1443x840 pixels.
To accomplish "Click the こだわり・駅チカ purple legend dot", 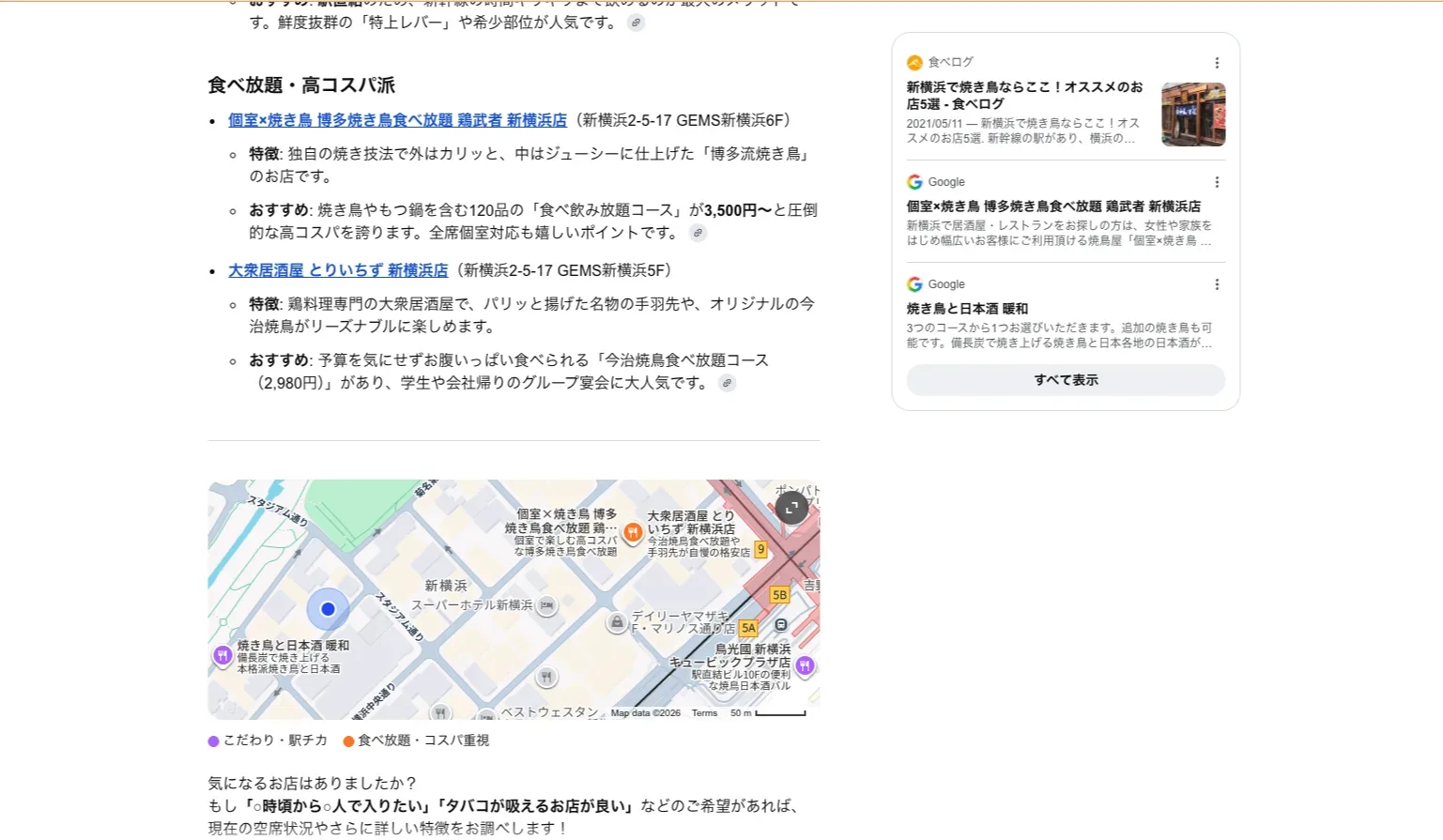I will coord(213,741).
